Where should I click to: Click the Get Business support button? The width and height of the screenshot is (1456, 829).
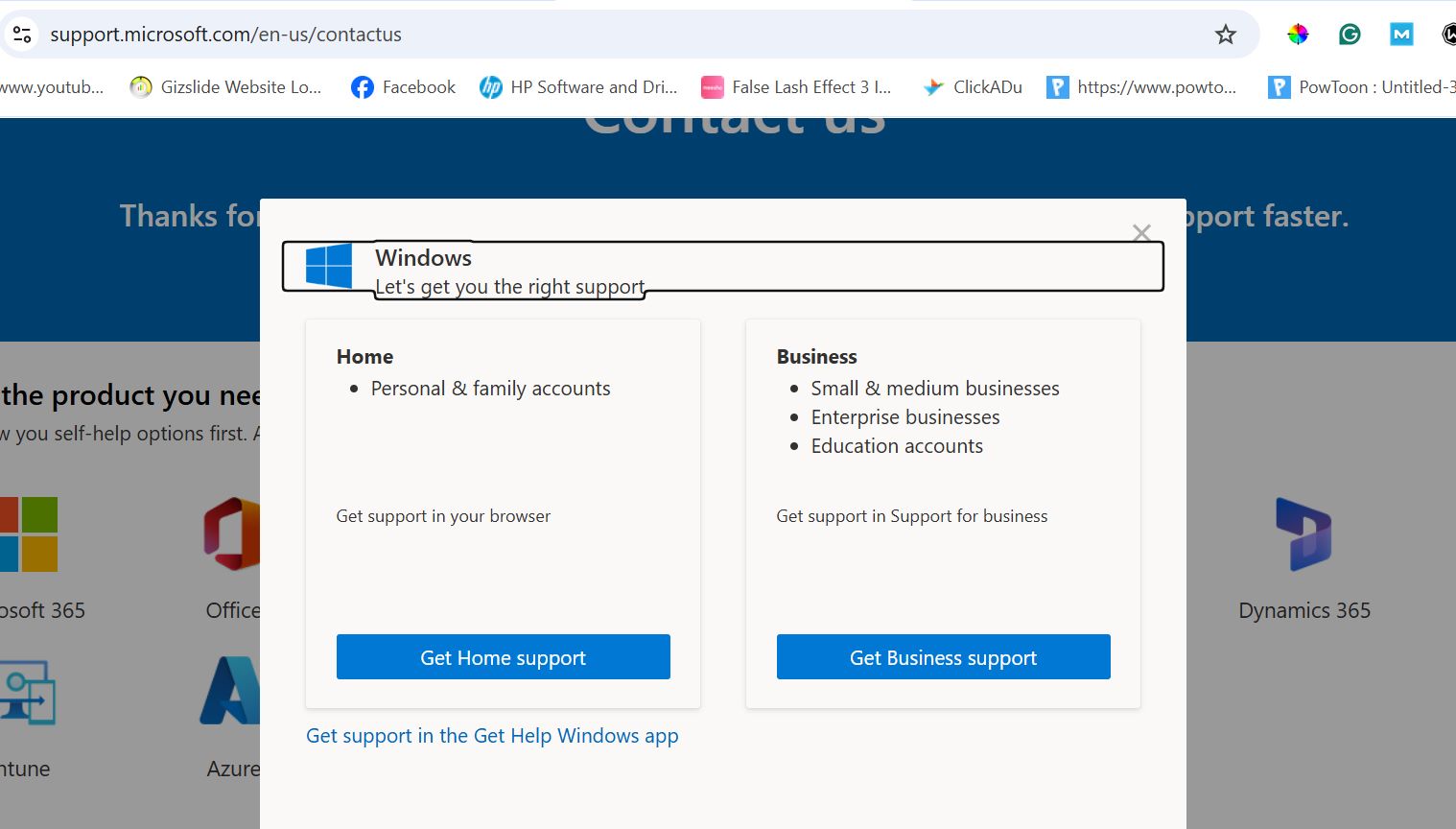[x=943, y=657]
